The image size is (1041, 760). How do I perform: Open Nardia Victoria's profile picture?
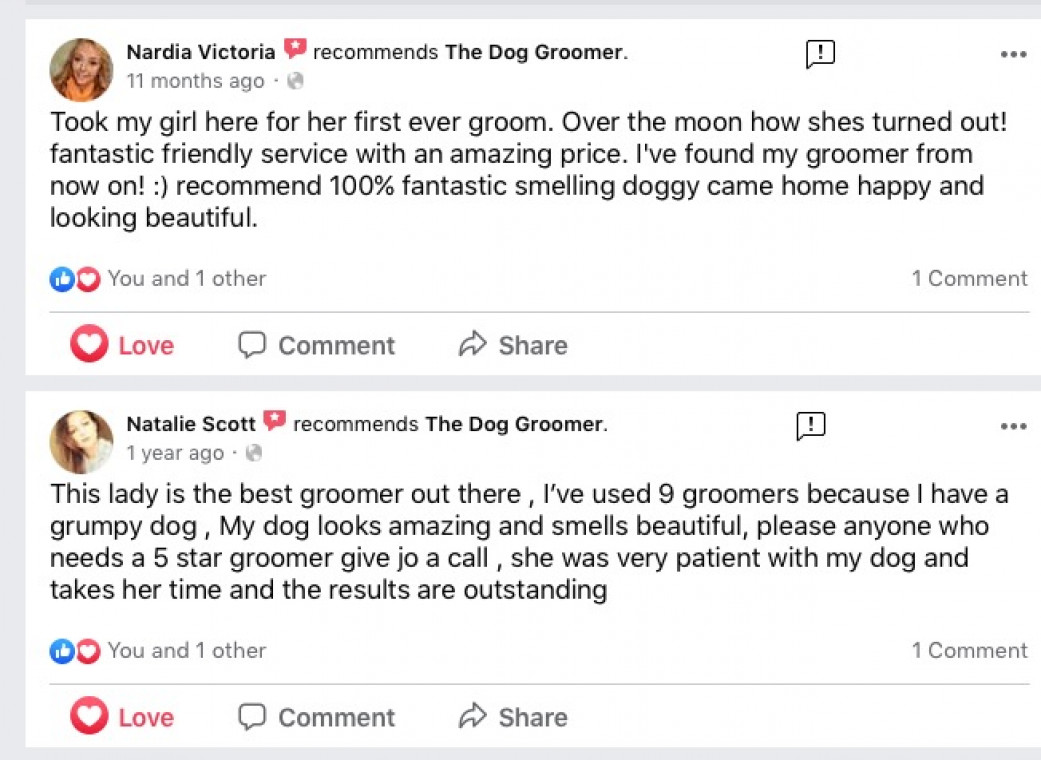(x=81, y=69)
